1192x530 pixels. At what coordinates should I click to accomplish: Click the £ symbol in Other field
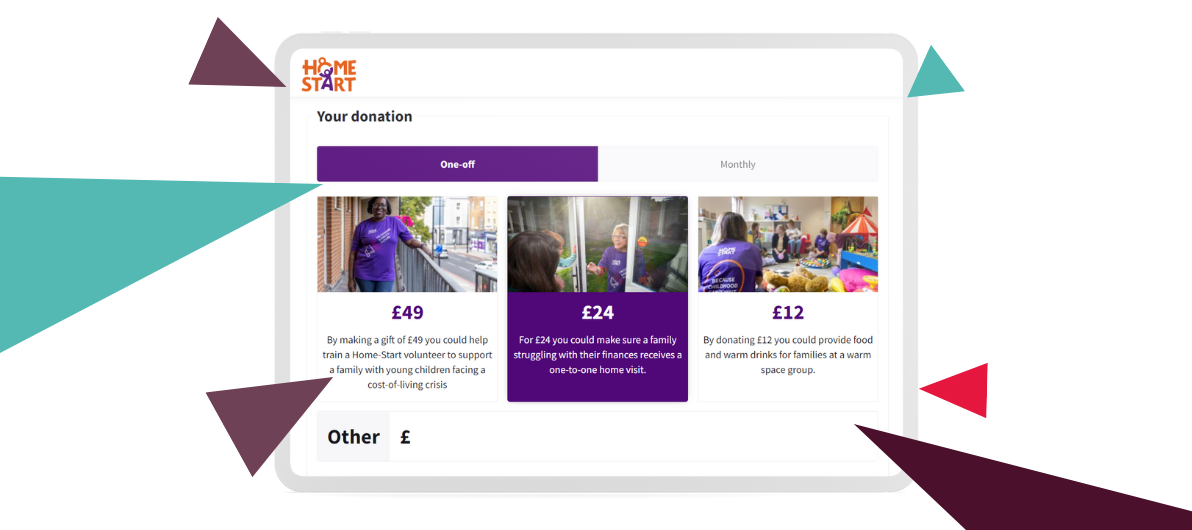coord(405,436)
